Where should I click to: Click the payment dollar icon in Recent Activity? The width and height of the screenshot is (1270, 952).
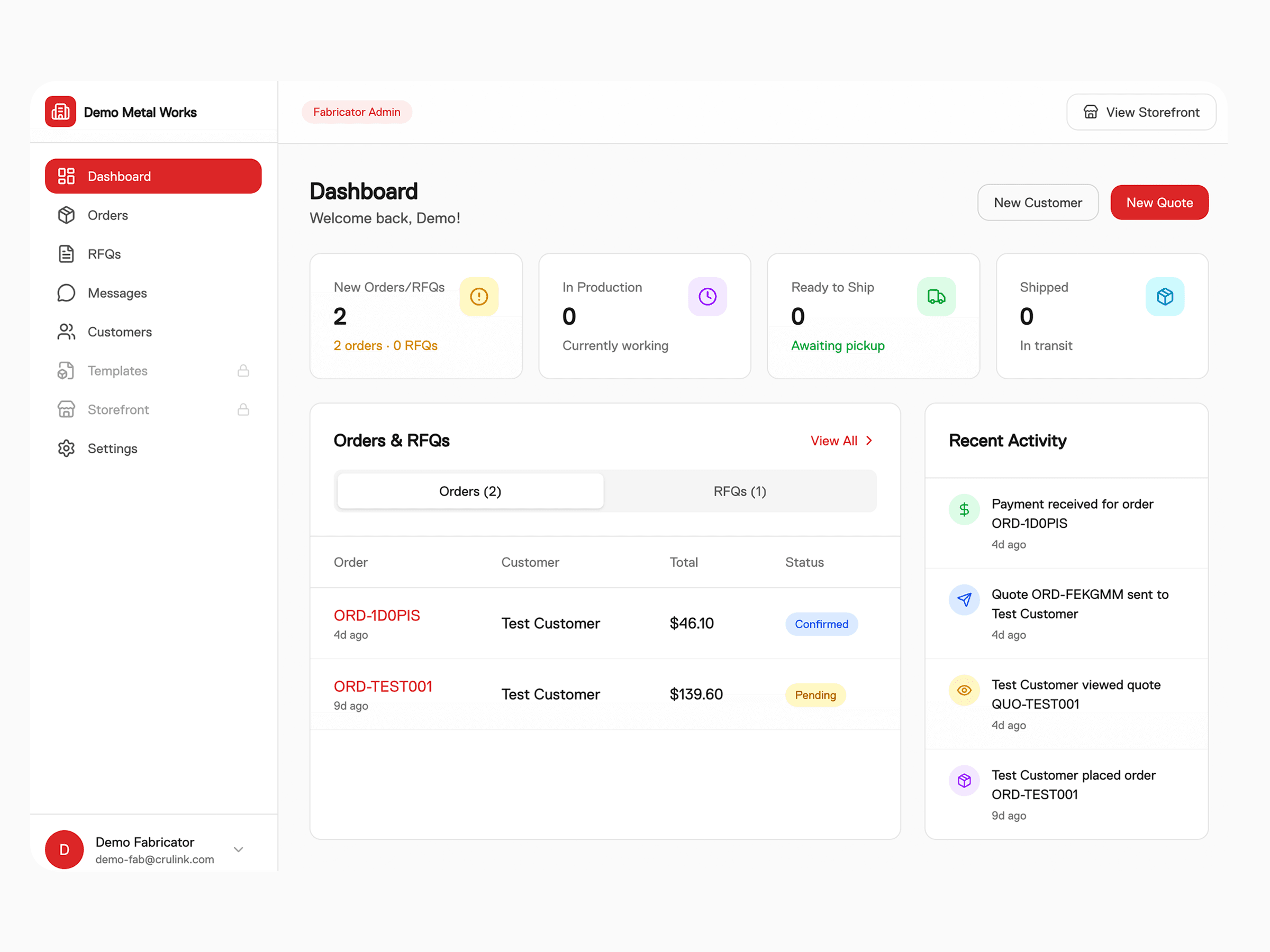(x=964, y=509)
